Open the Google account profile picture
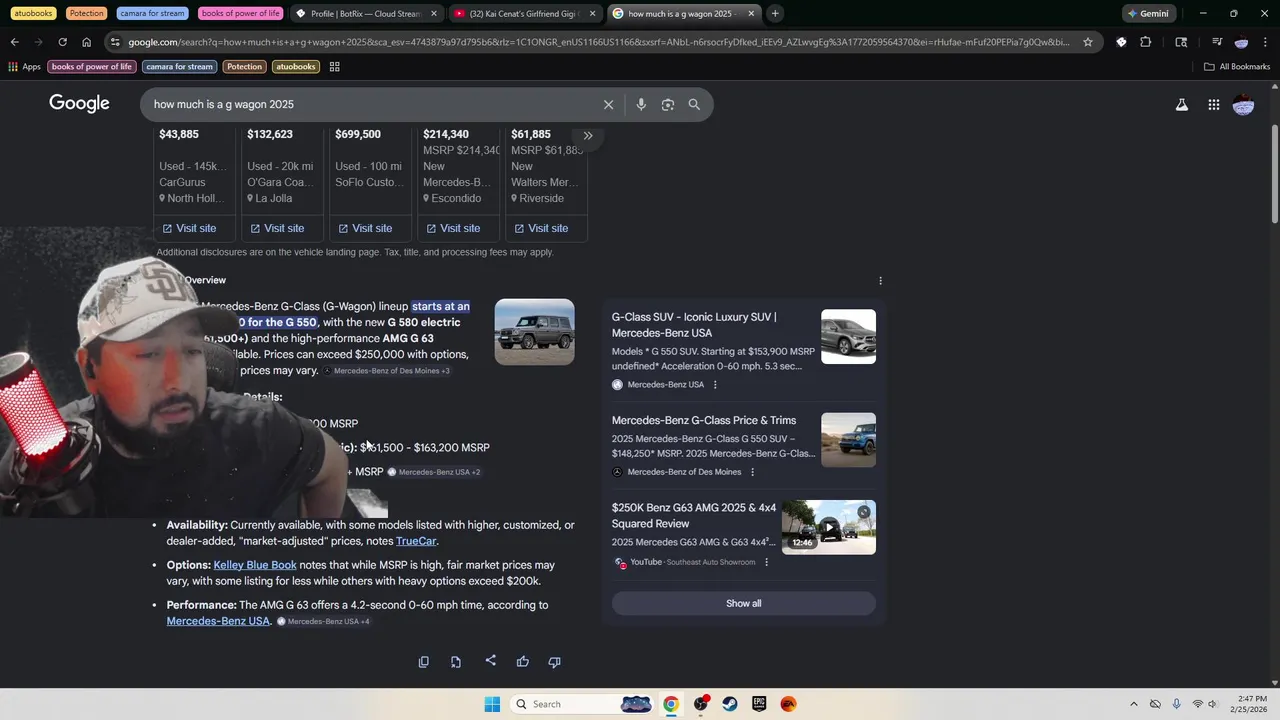This screenshot has height=720, width=1280. coord(1243,104)
